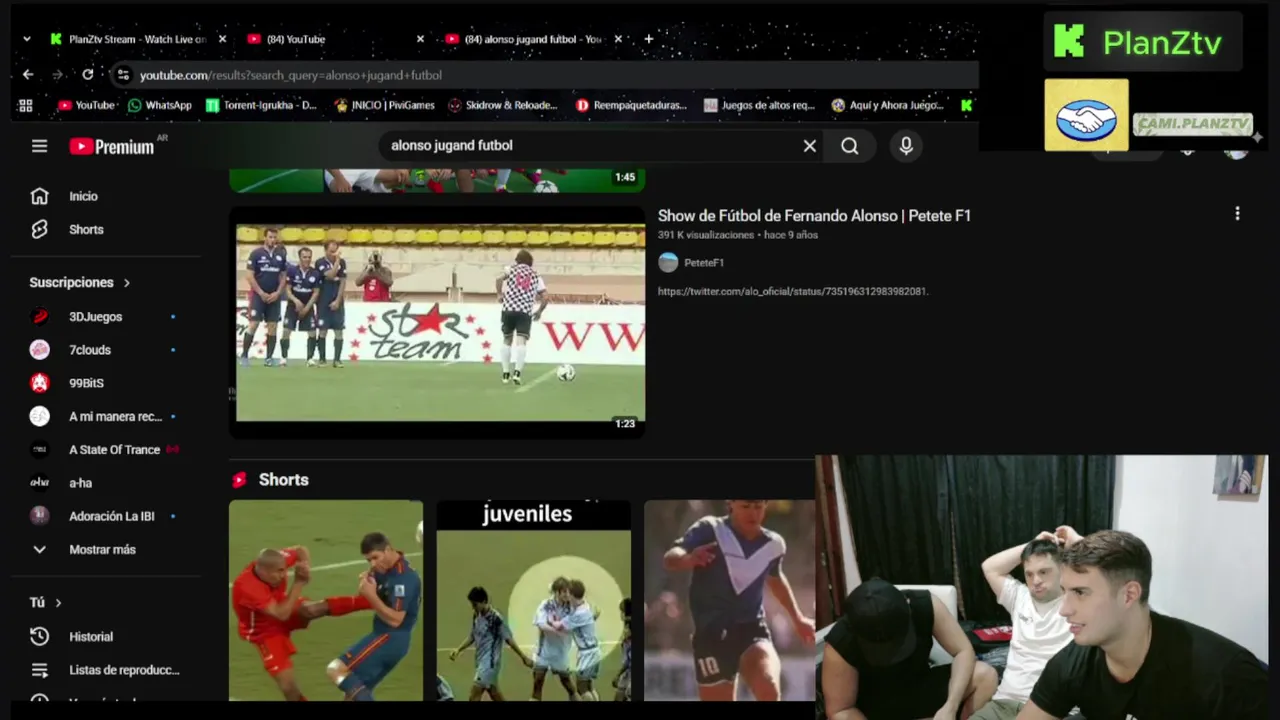1280x720 pixels.
Task: Open the YouTube hamburger guide menu
Action: click(x=39, y=146)
